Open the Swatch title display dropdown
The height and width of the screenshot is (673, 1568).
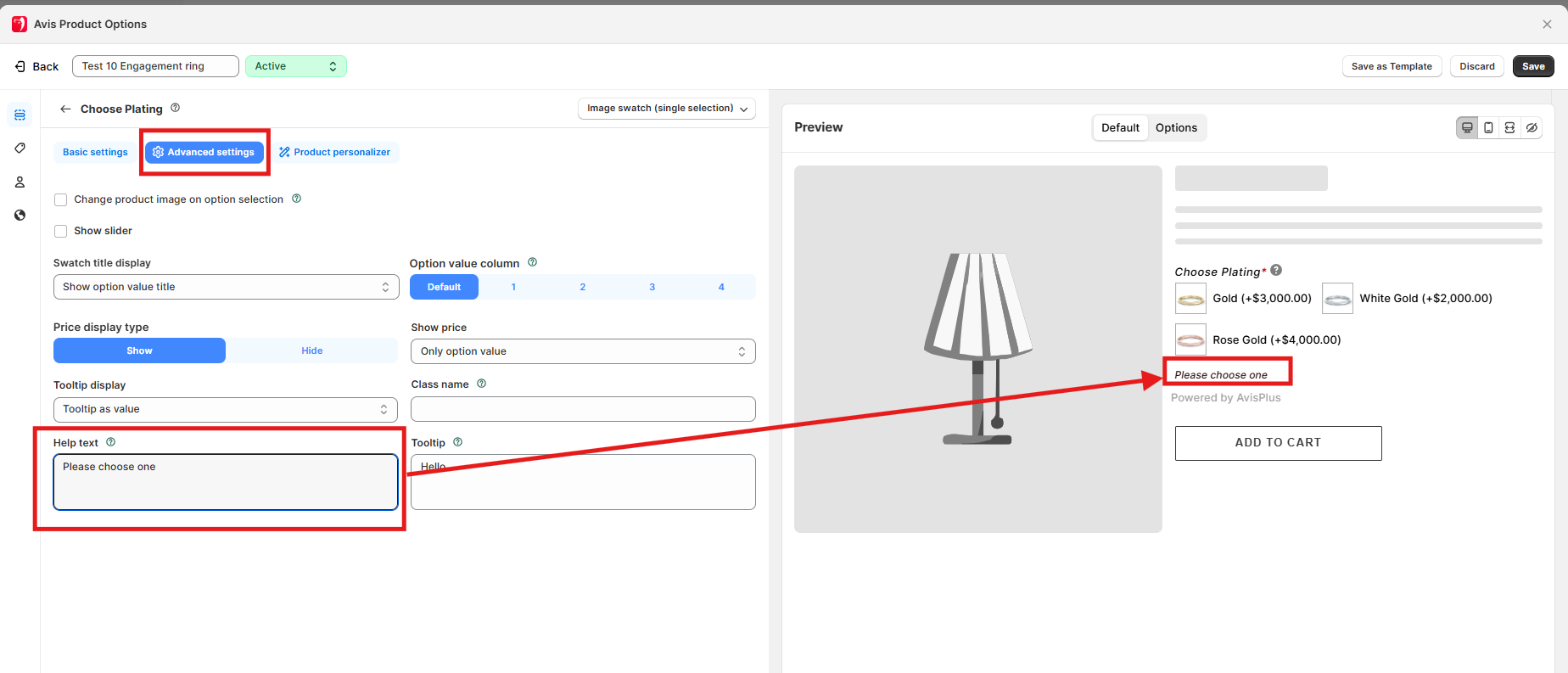point(226,287)
